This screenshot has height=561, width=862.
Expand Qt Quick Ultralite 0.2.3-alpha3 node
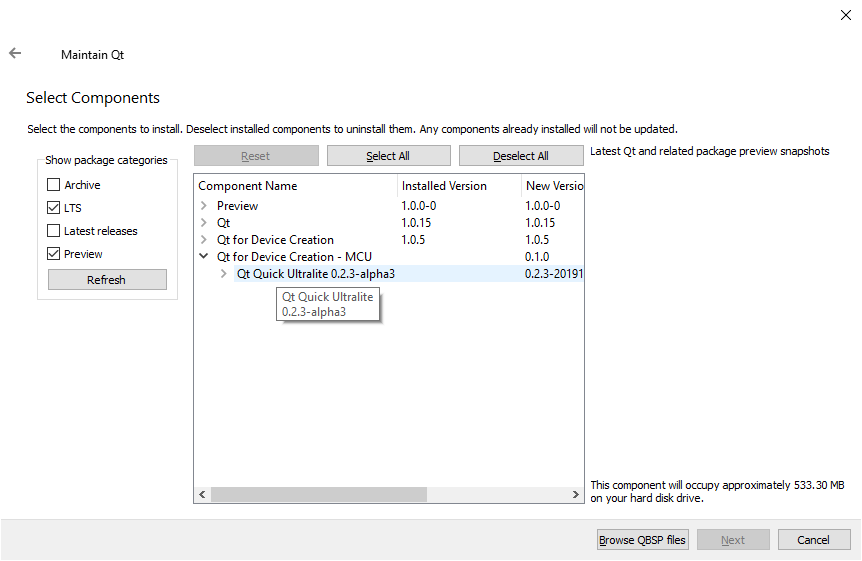(223, 273)
